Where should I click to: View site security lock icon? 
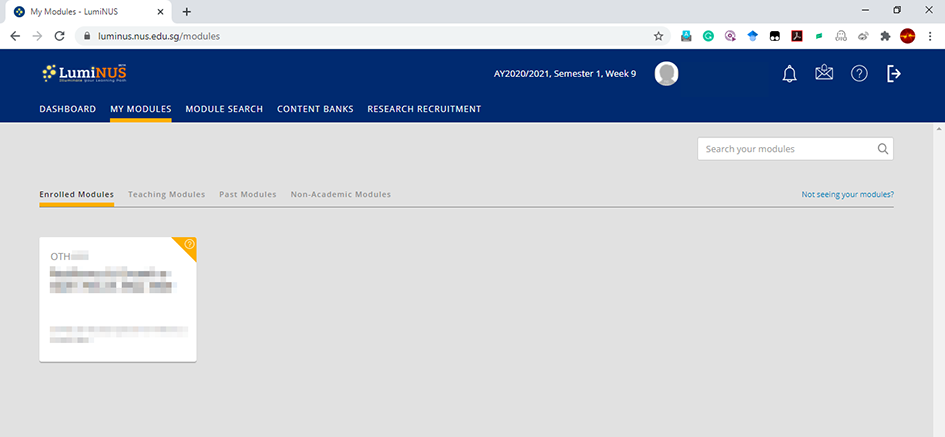87,36
